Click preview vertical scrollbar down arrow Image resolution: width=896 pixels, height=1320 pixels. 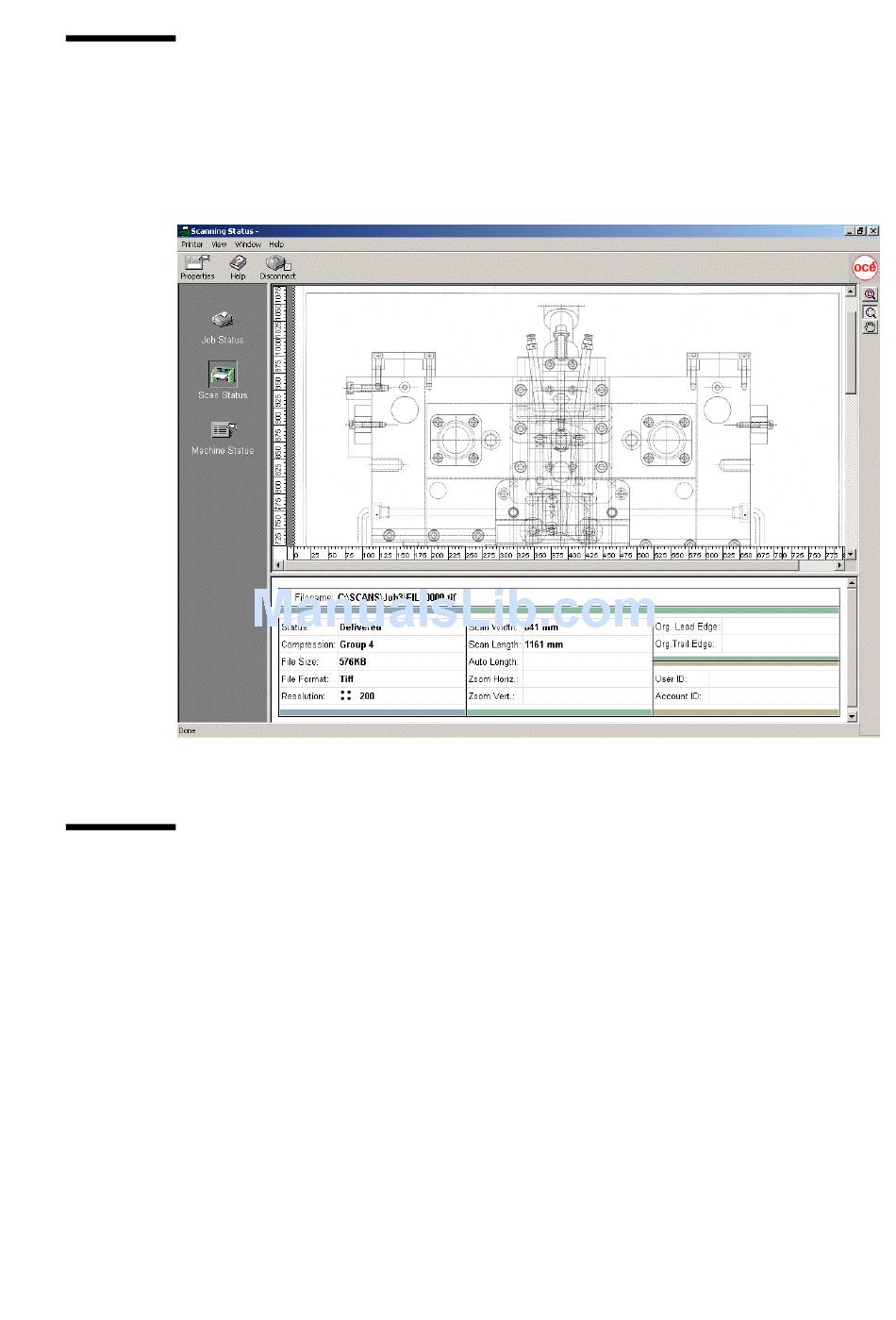(851, 555)
